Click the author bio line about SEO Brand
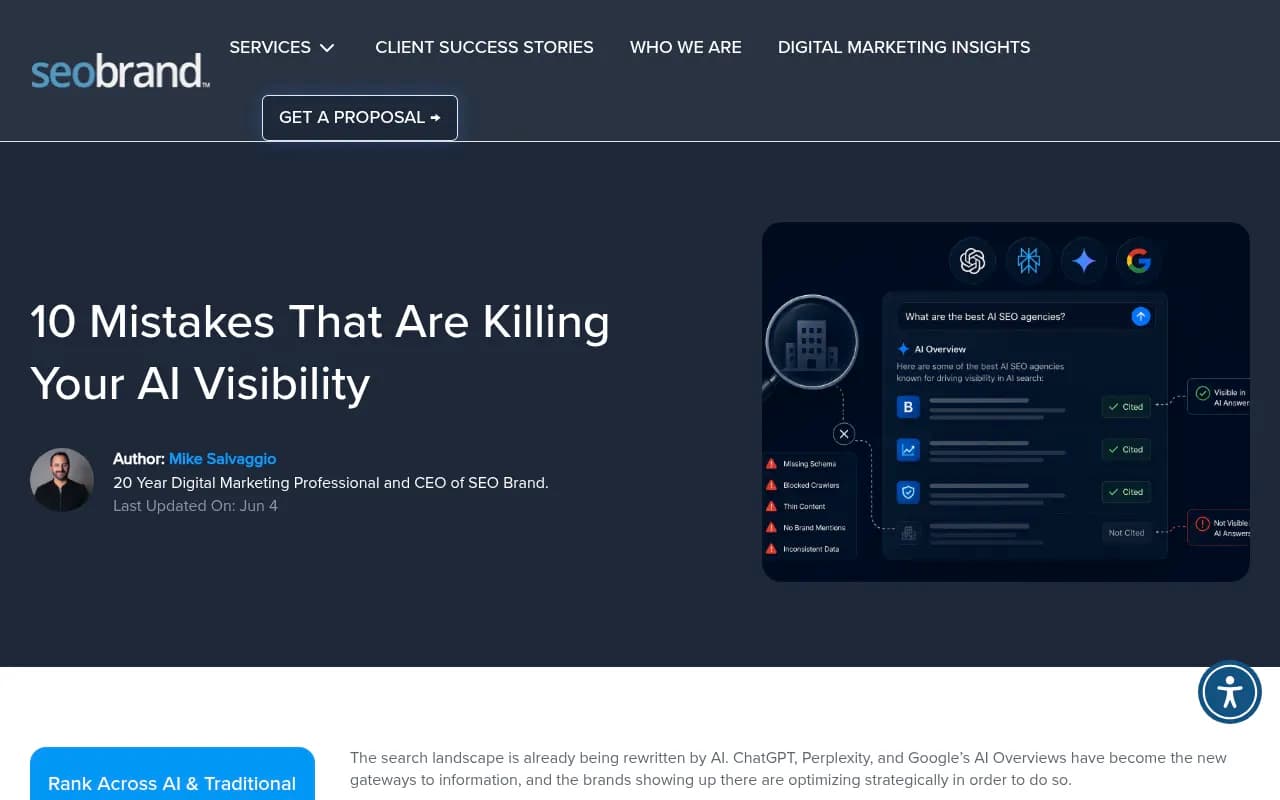Image resolution: width=1280 pixels, height=800 pixels. click(x=331, y=482)
